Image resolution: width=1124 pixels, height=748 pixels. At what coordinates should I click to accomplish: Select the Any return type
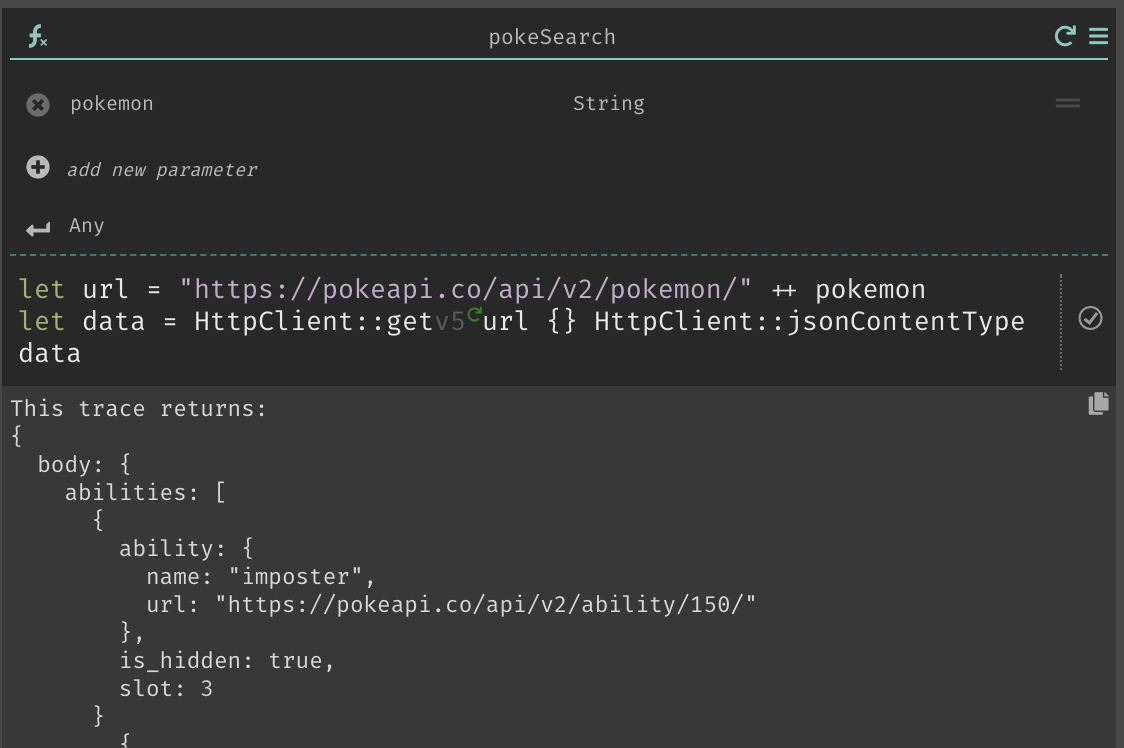pos(87,226)
